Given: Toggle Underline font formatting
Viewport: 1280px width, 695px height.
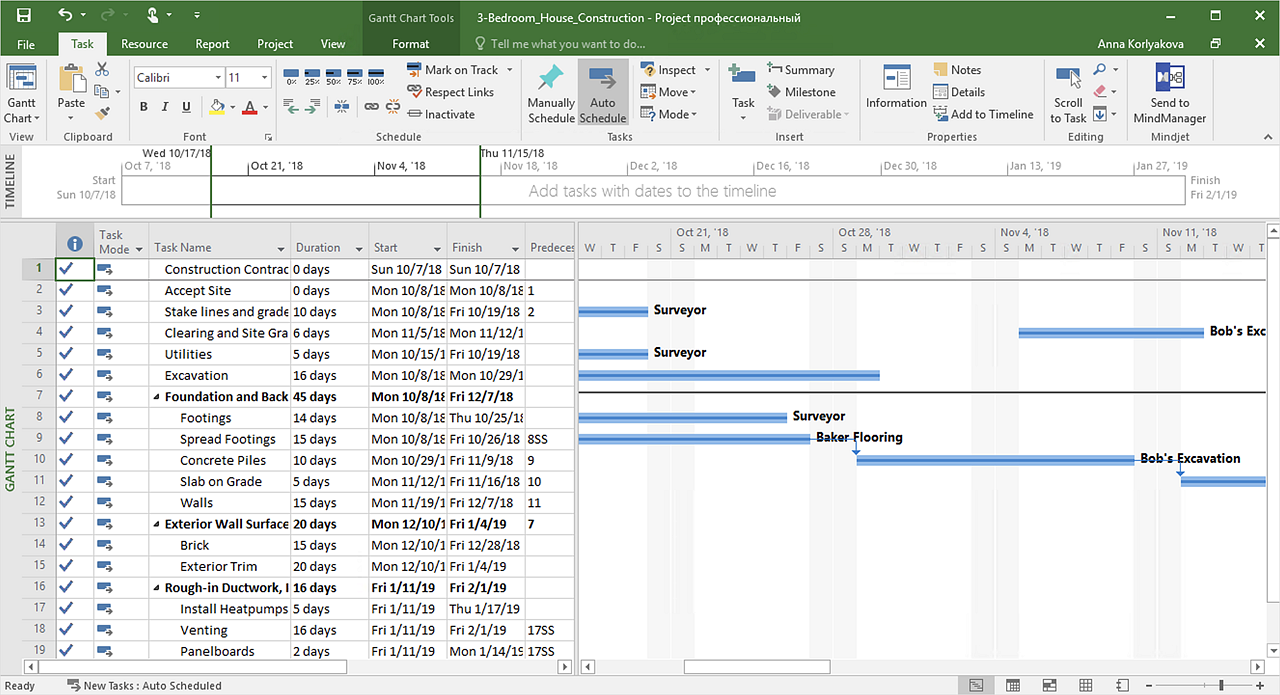Looking at the screenshot, I should coord(186,107).
